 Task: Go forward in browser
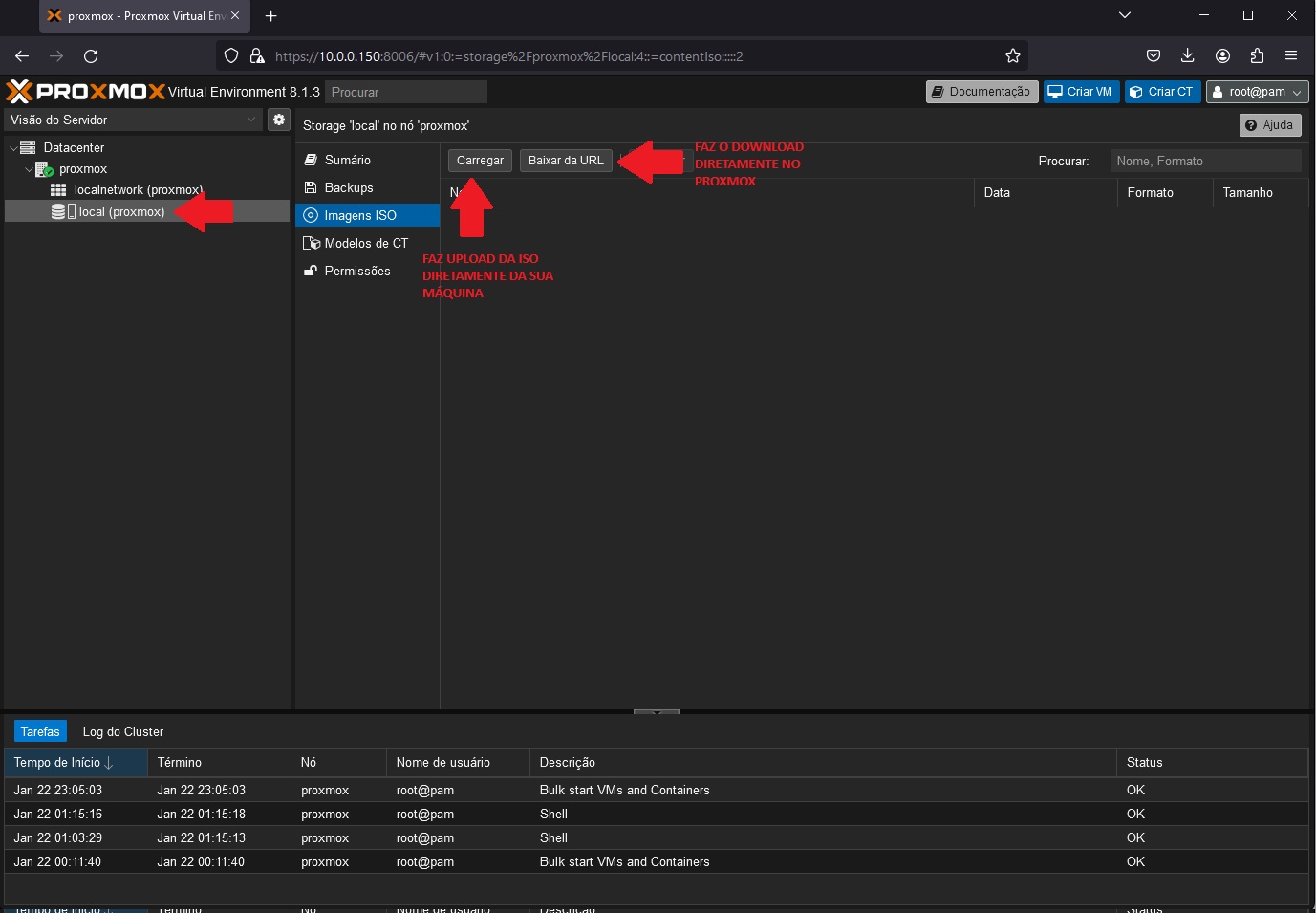pos(56,56)
